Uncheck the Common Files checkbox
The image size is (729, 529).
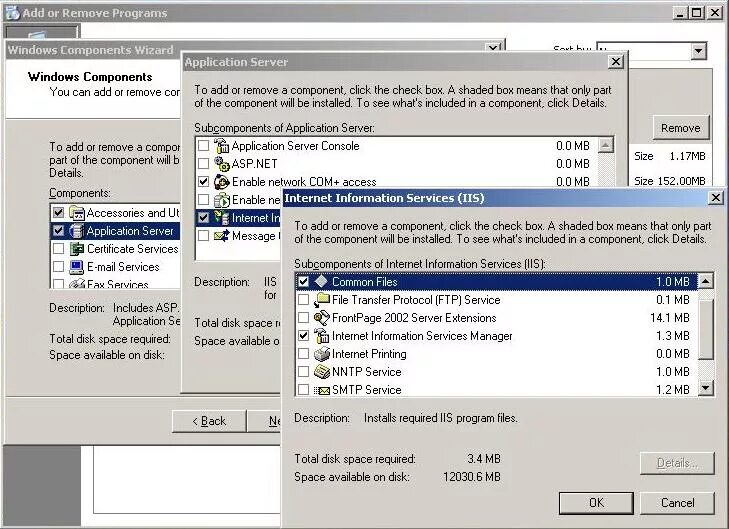coord(303,282)
